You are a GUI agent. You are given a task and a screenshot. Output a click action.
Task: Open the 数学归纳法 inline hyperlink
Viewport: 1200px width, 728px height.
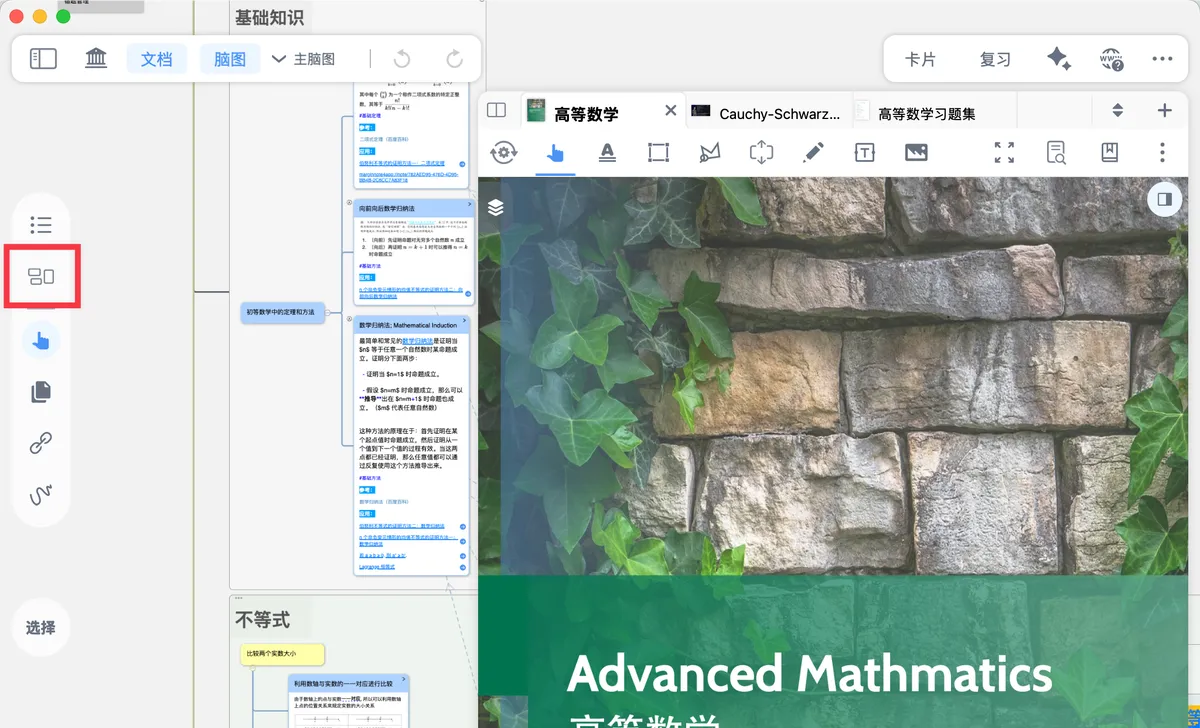pyautogui.click(x=419, y=341)
